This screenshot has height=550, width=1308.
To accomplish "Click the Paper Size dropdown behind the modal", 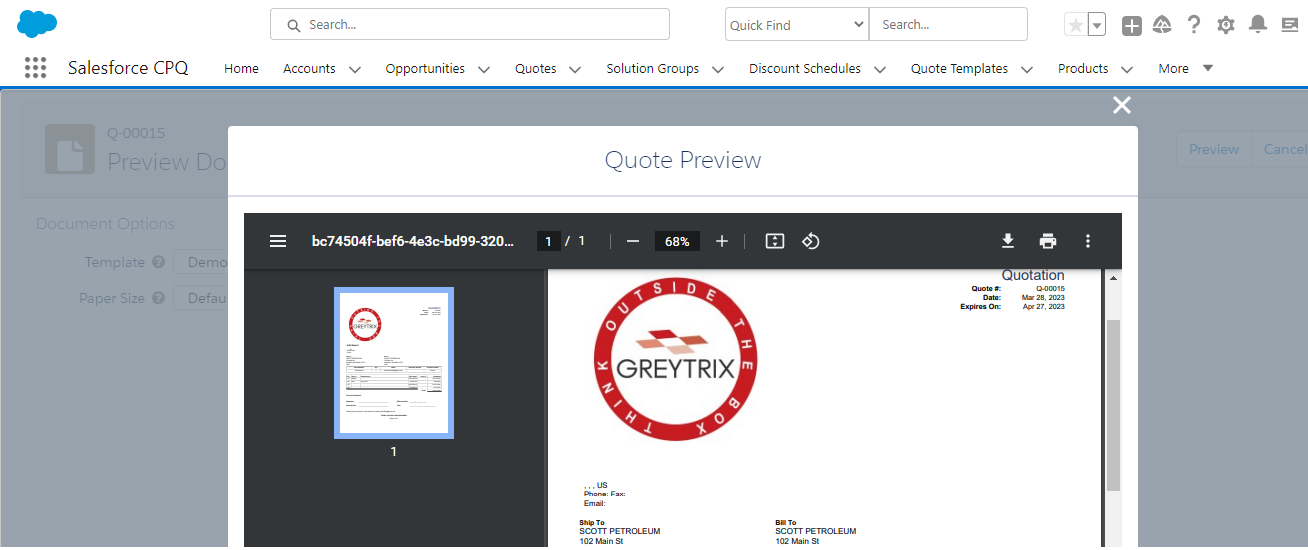I will pos(200,298).
